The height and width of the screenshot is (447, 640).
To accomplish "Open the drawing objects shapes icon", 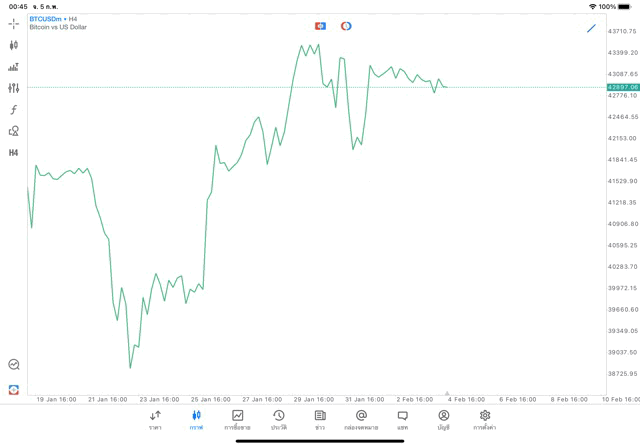I will click(14, 131).
